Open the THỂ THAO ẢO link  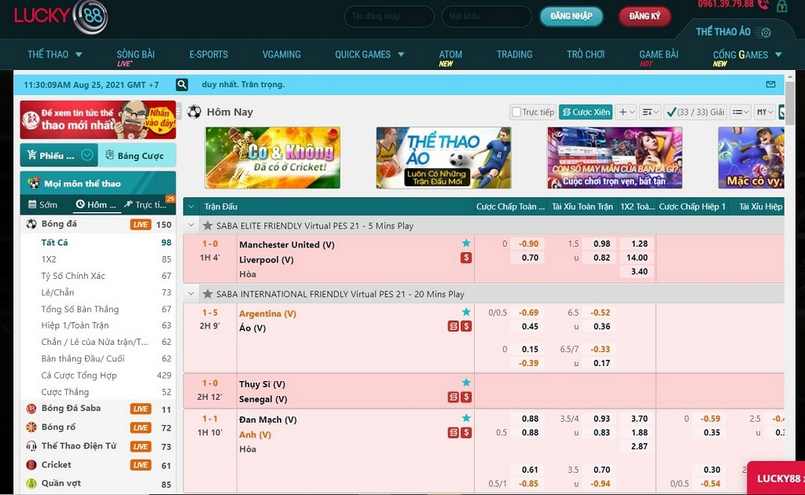[723, 32]
